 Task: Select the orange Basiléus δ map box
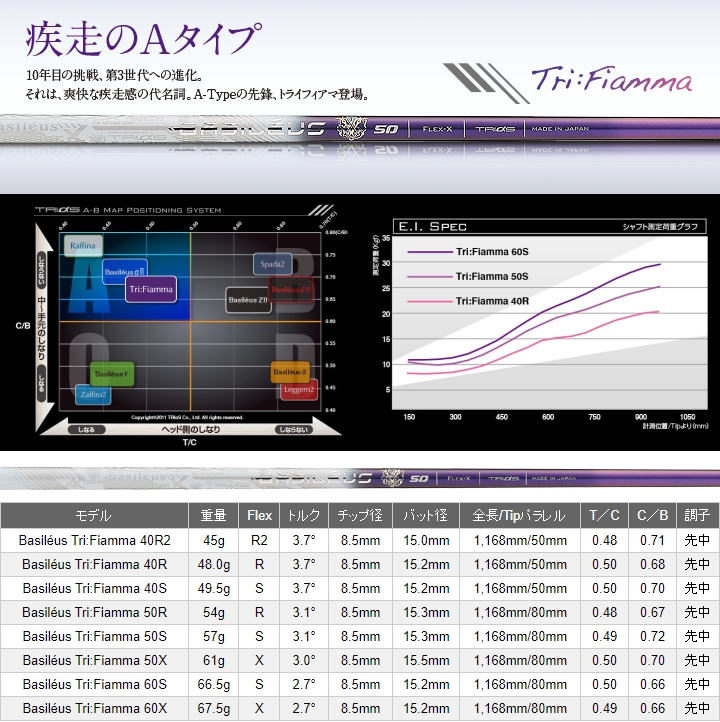290,372
